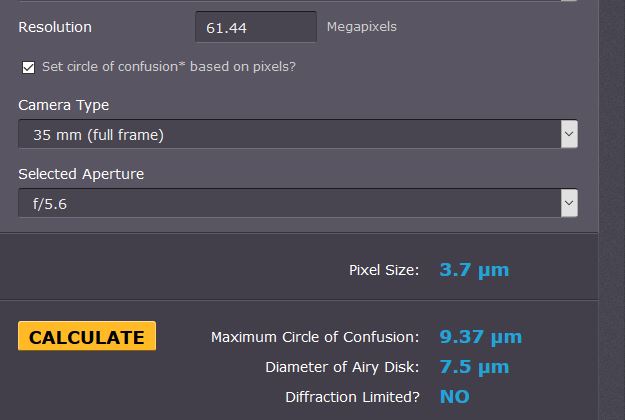The image size is (625, 420).
Task: Click the Pixel Size label
Action: [x=384, y=270]
